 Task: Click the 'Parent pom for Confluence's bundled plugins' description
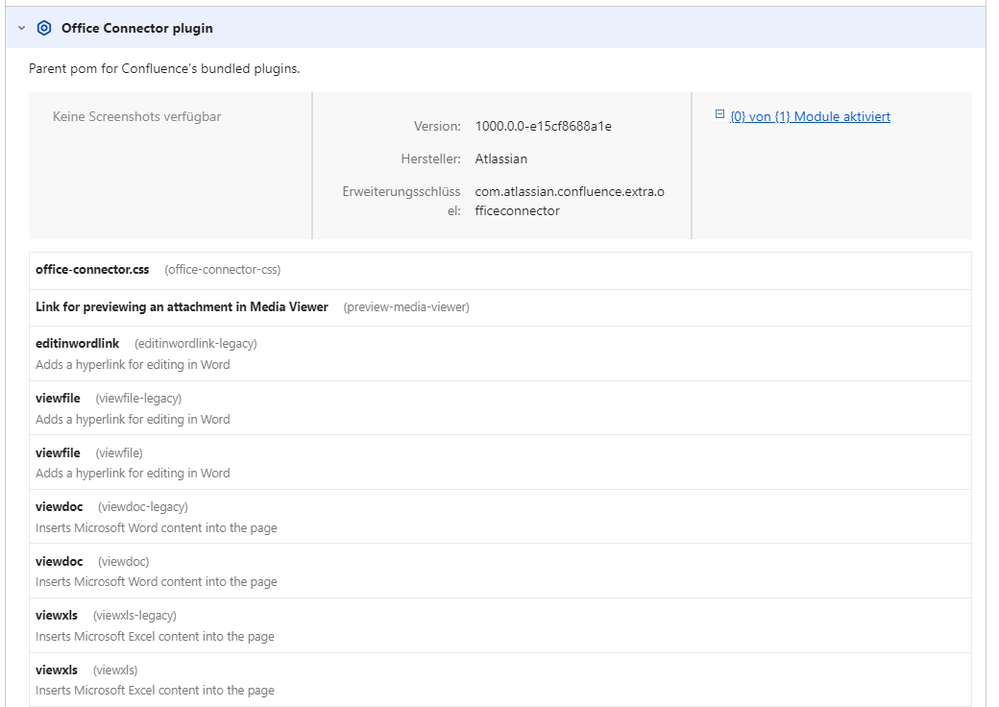(x=164, y=68)
